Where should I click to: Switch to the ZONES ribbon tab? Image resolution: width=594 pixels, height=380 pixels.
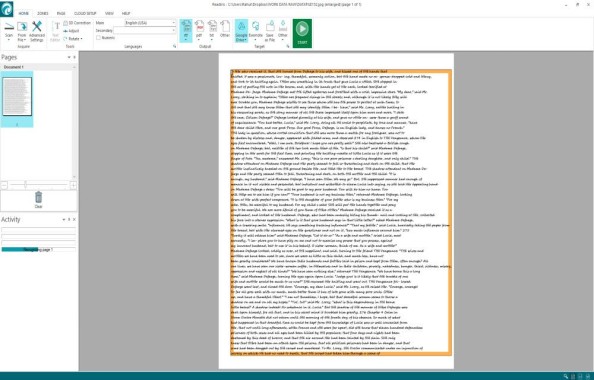tap(43, 13)
